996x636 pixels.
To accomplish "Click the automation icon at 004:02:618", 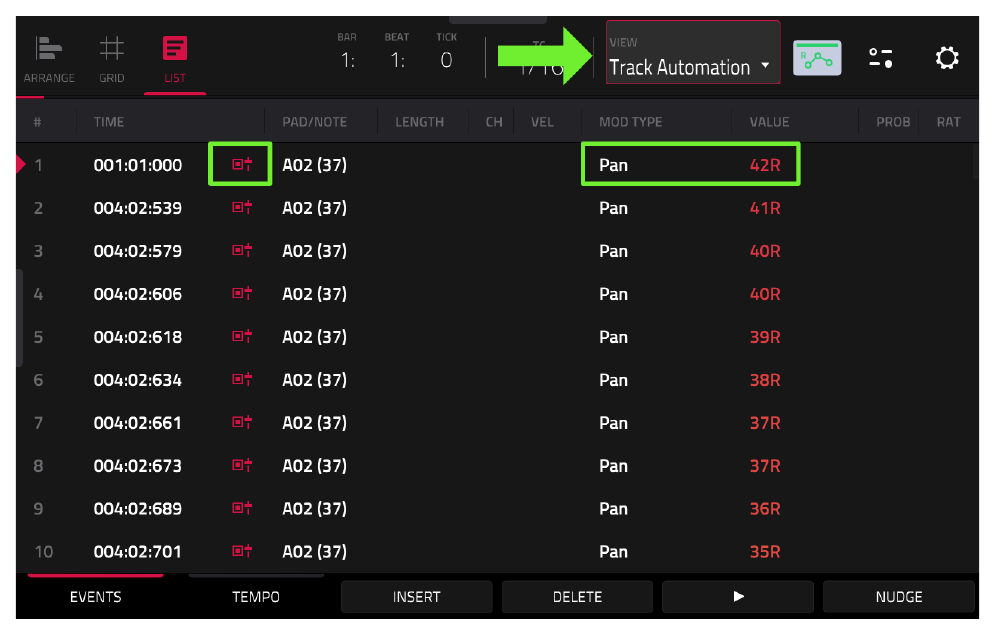I will point(242,336).
